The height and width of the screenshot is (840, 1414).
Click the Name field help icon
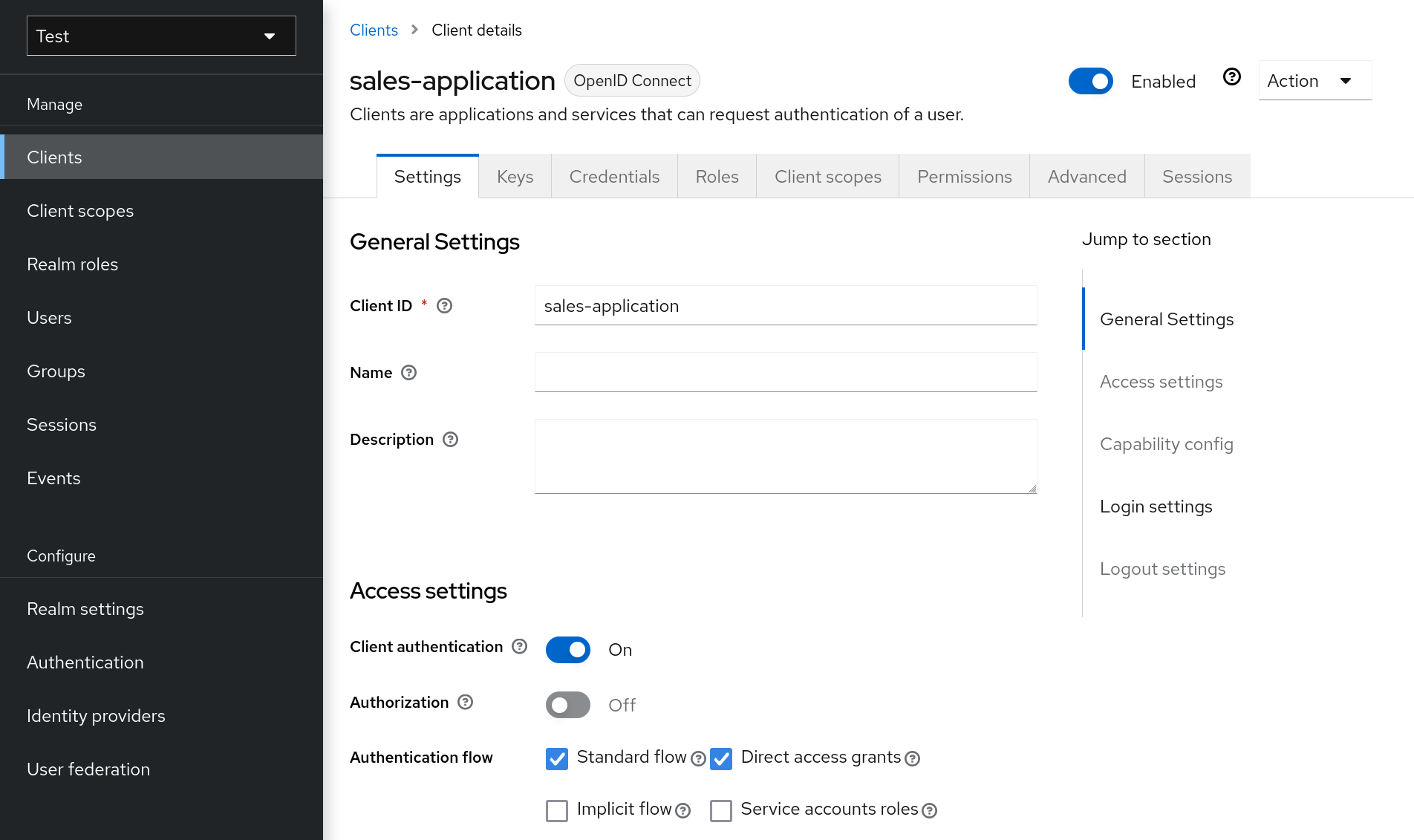pos(408,373)
